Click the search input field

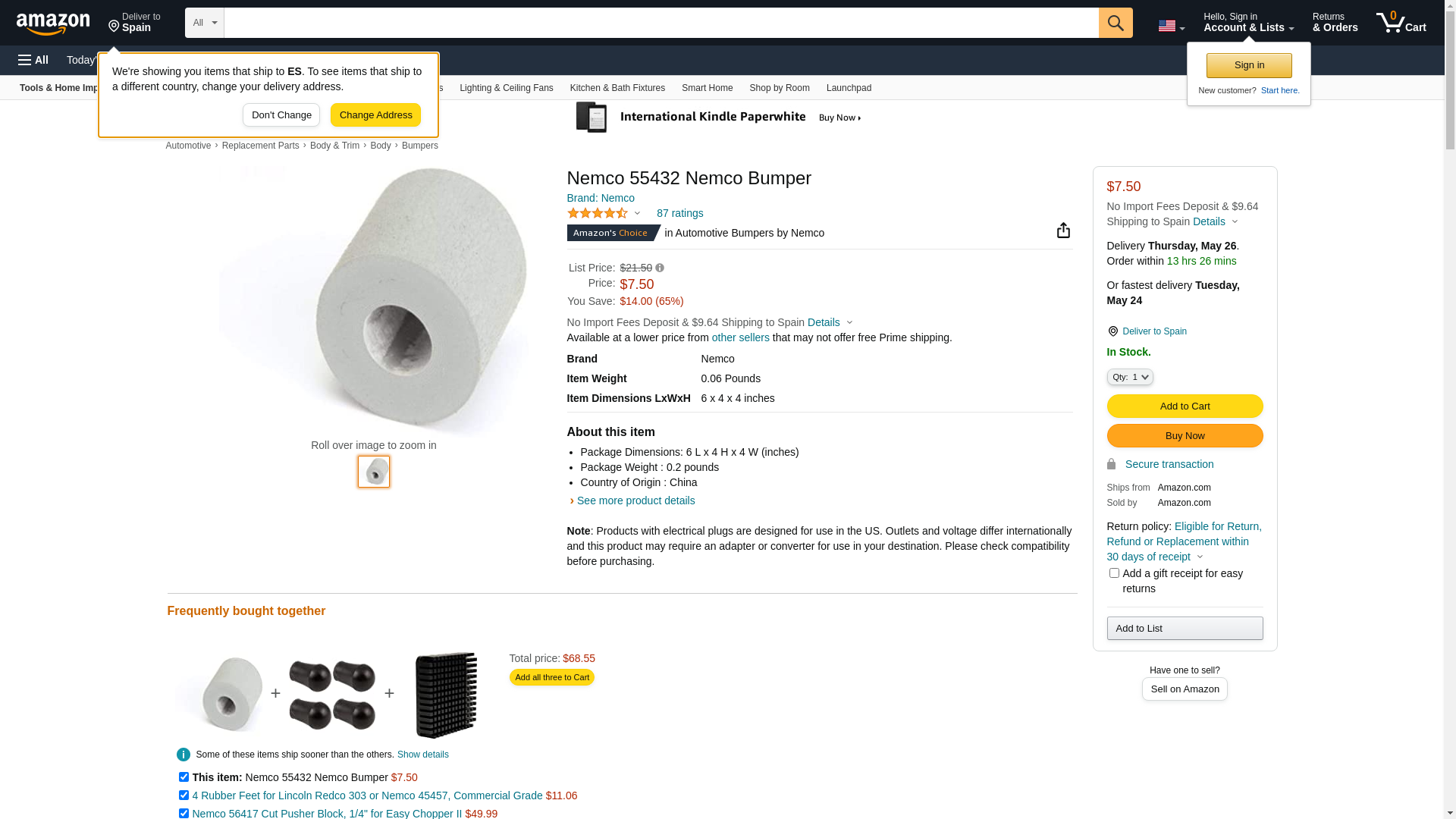click(661, 23)
